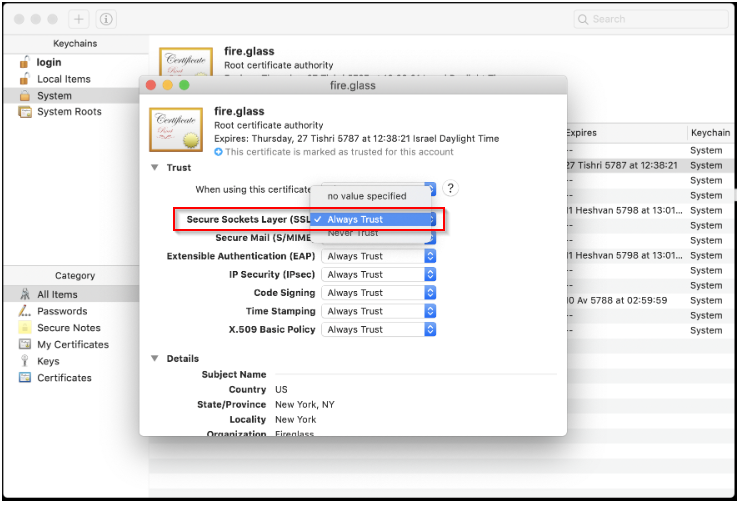Open the Secure Notes category
742x508 pixels.
click(68, 328)
